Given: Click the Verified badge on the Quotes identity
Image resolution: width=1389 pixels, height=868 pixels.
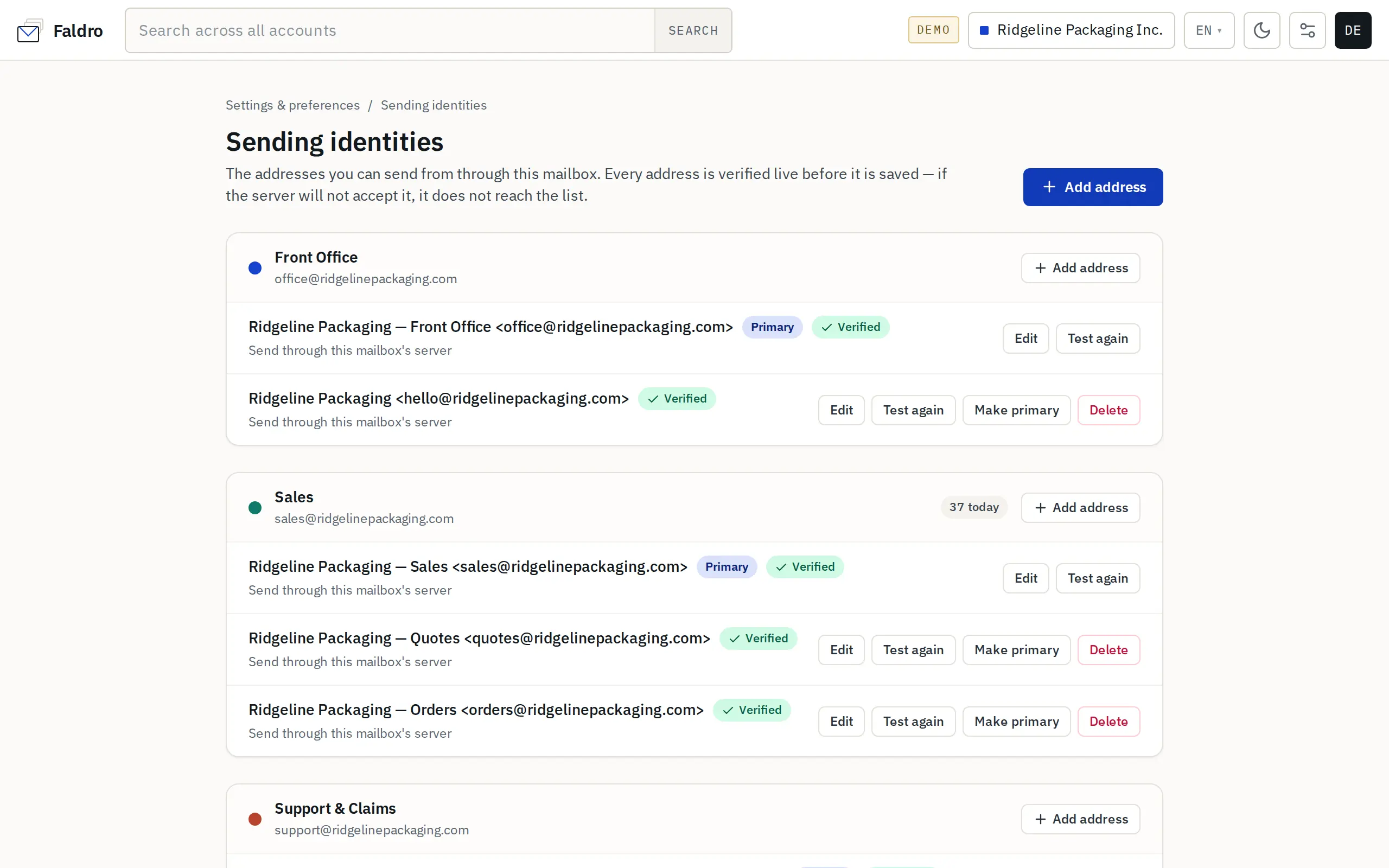Looking at the screenshot, I should tap(758, 639).
